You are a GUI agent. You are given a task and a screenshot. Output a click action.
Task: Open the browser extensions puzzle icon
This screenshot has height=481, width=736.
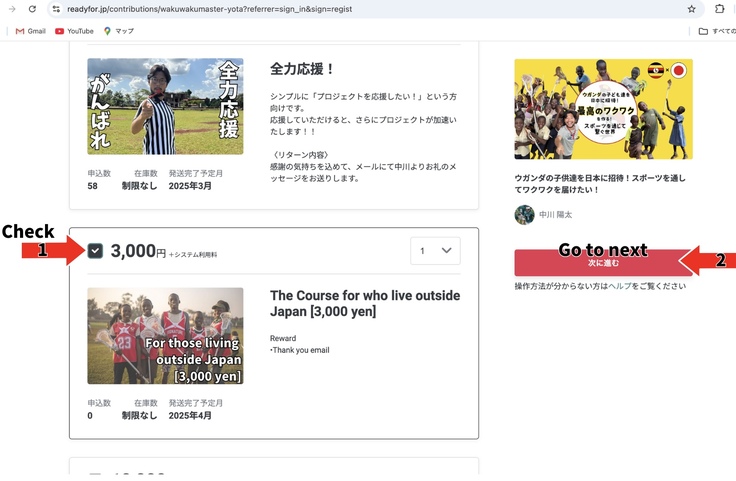(719, 9)
